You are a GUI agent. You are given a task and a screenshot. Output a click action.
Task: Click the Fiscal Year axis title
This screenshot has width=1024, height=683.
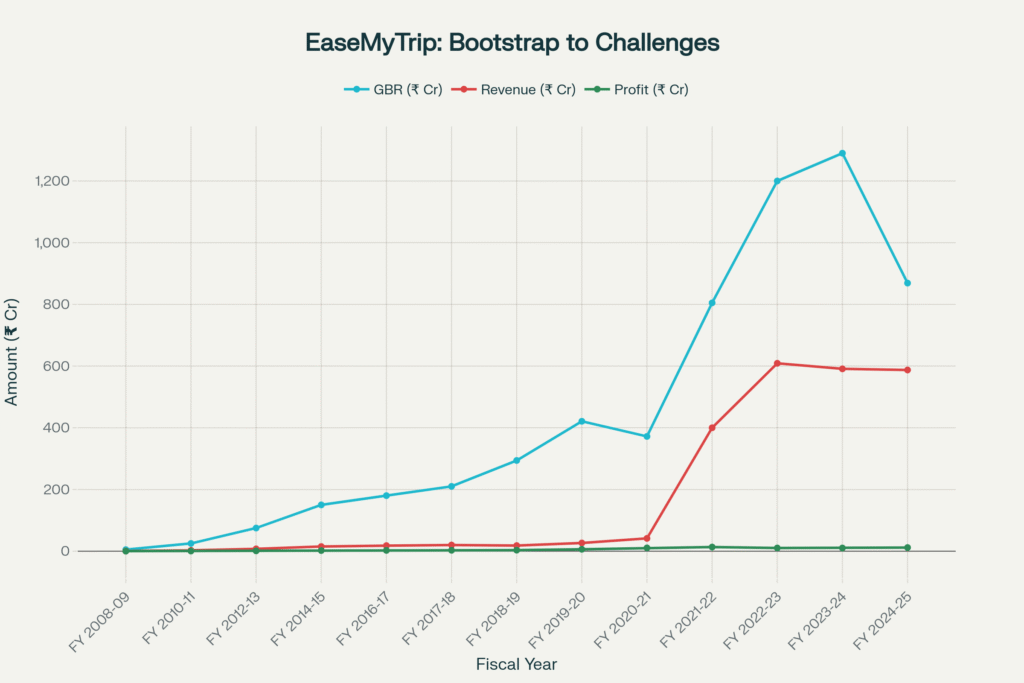point(516,664)
